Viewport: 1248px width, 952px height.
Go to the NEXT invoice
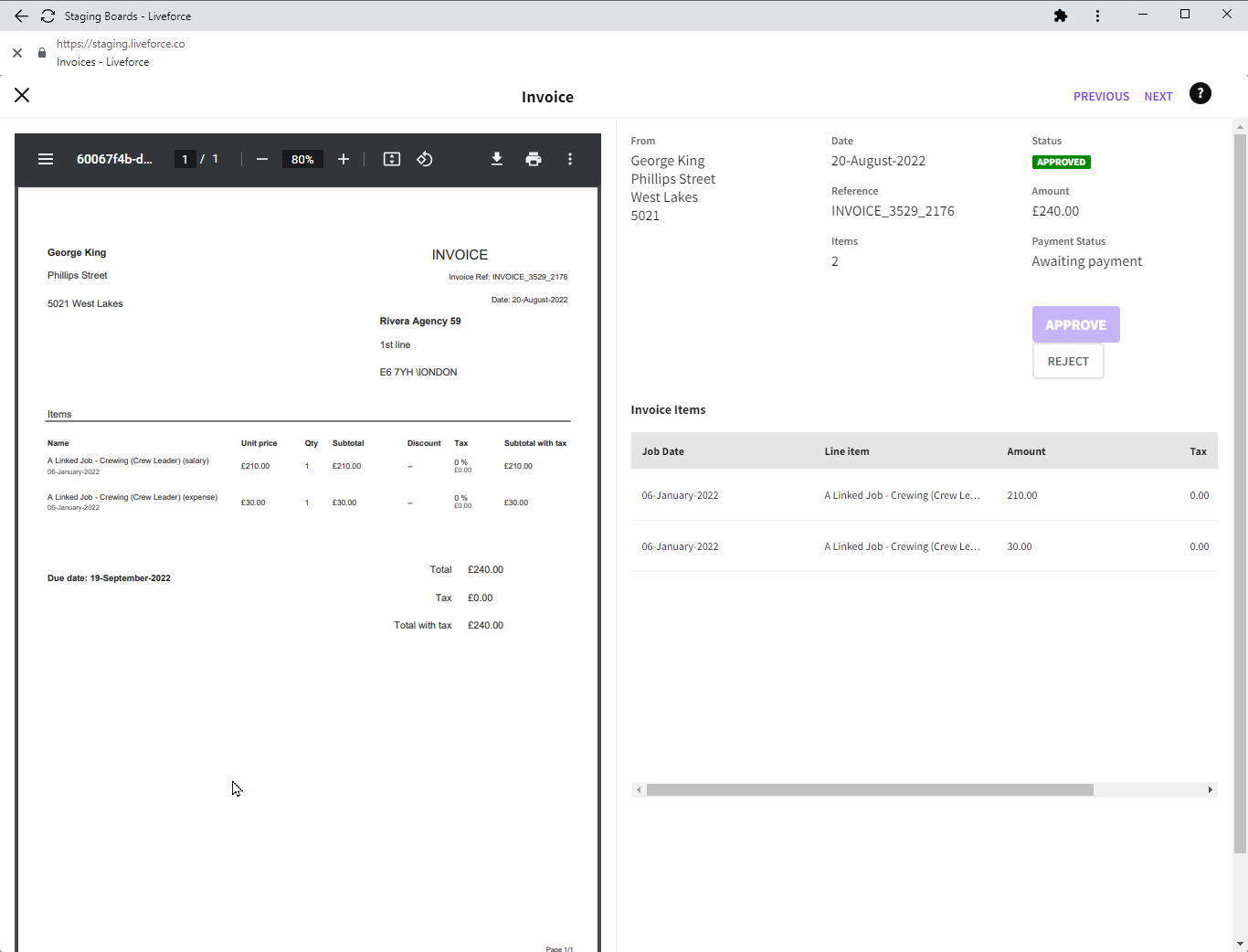point(1158,96)
